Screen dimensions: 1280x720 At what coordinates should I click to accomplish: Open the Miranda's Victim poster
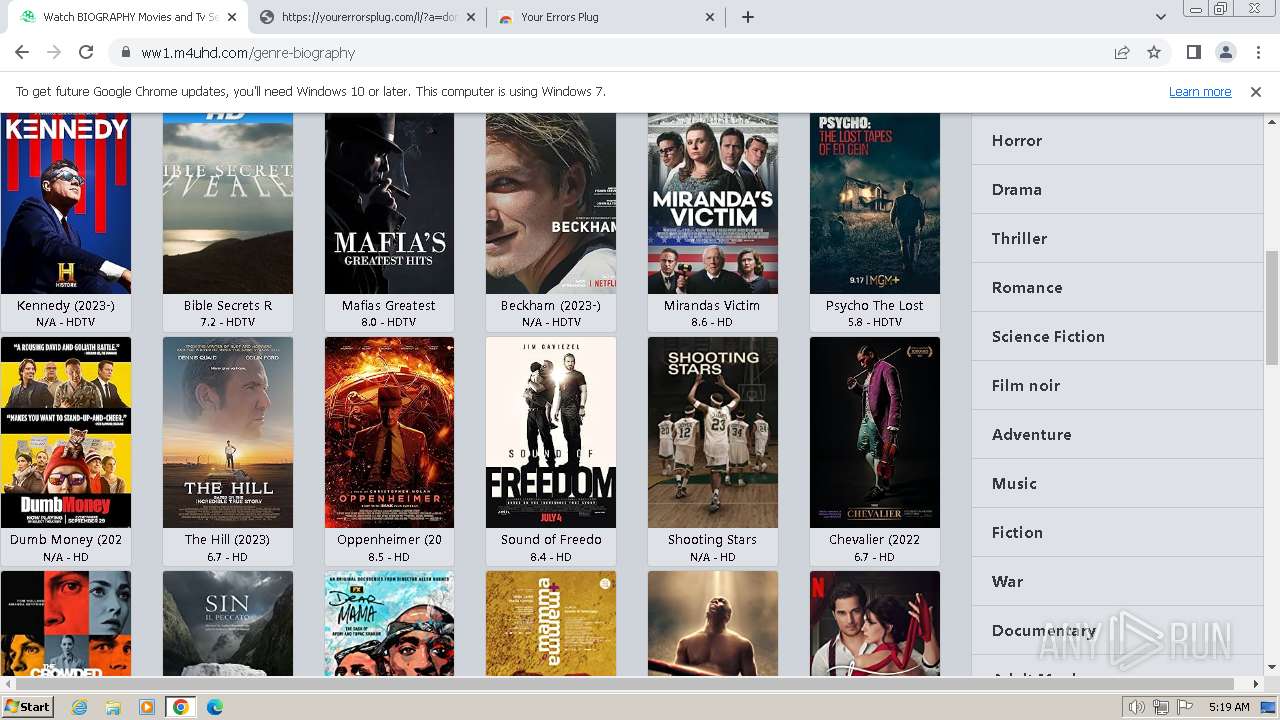coord(713,203)
